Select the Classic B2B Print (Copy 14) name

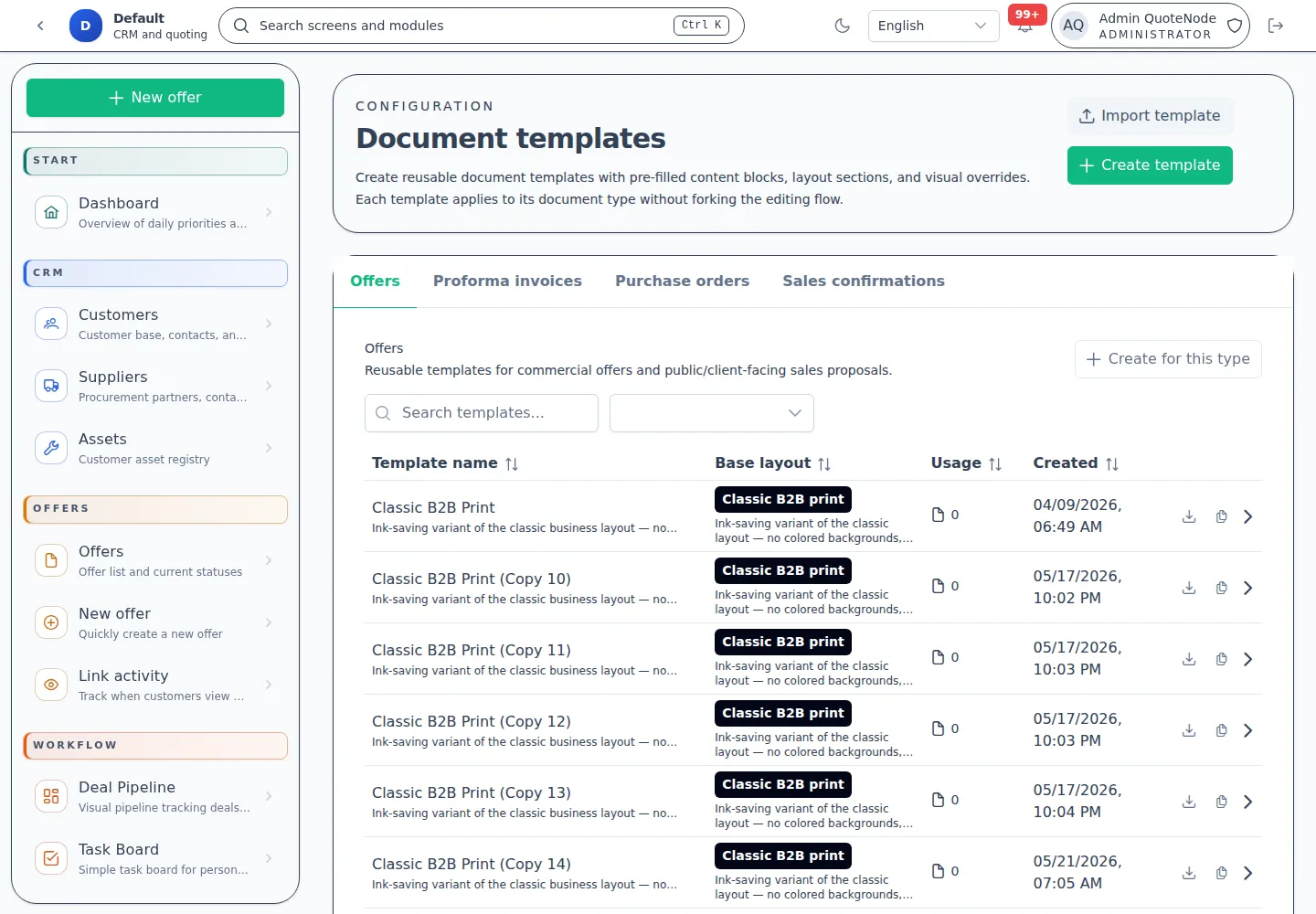pos(472,864)
